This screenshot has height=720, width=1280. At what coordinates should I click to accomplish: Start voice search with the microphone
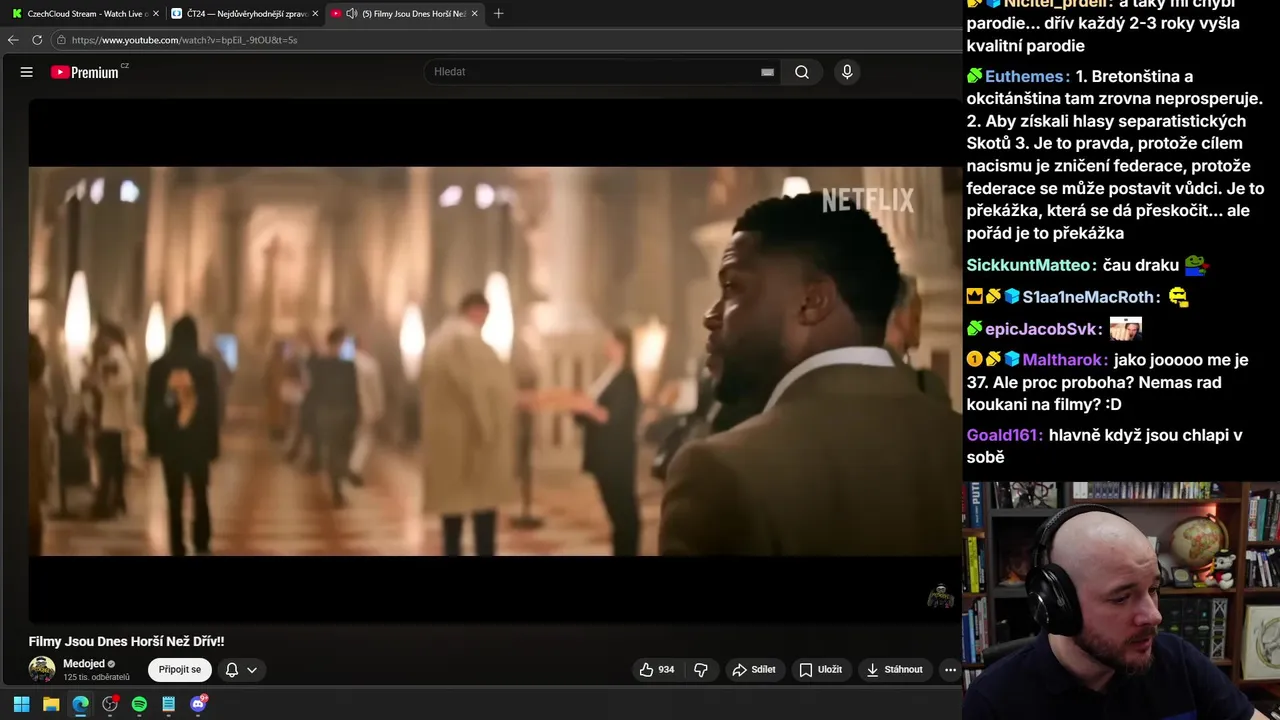847,72
